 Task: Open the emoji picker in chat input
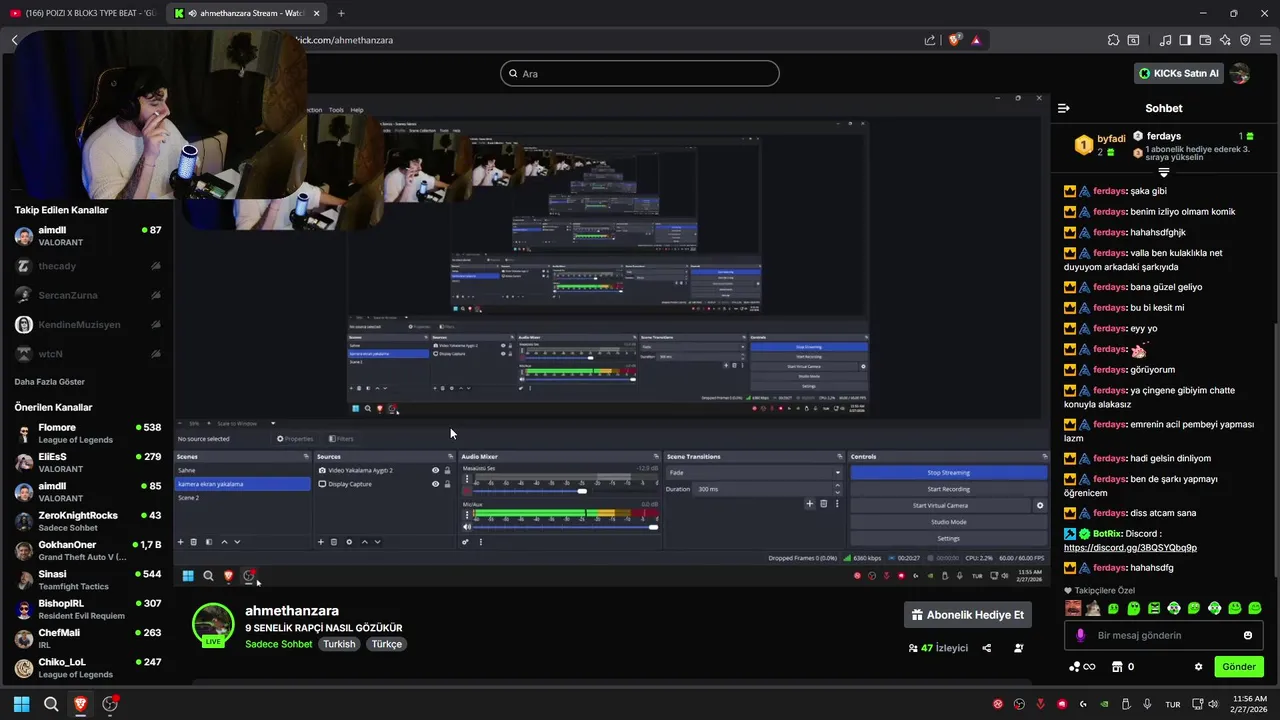(1247, 635)
